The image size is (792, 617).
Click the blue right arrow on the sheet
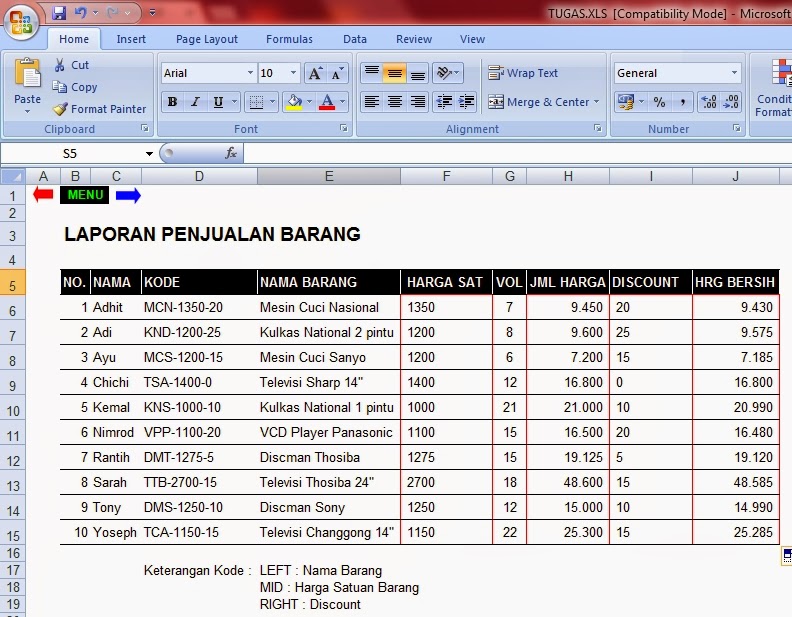(x=128, y=195)
